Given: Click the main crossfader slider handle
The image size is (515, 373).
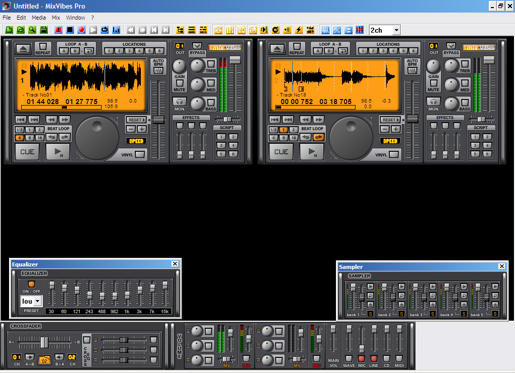Looking at the screenshot, I should 44,342.
